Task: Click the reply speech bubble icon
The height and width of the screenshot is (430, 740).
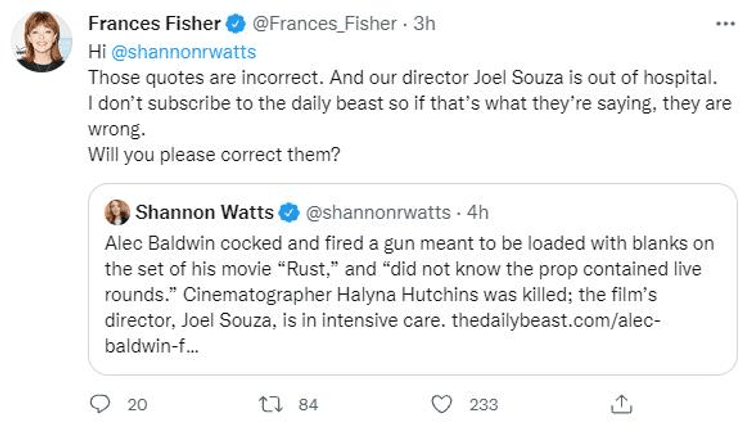Action: coord(100,404)
